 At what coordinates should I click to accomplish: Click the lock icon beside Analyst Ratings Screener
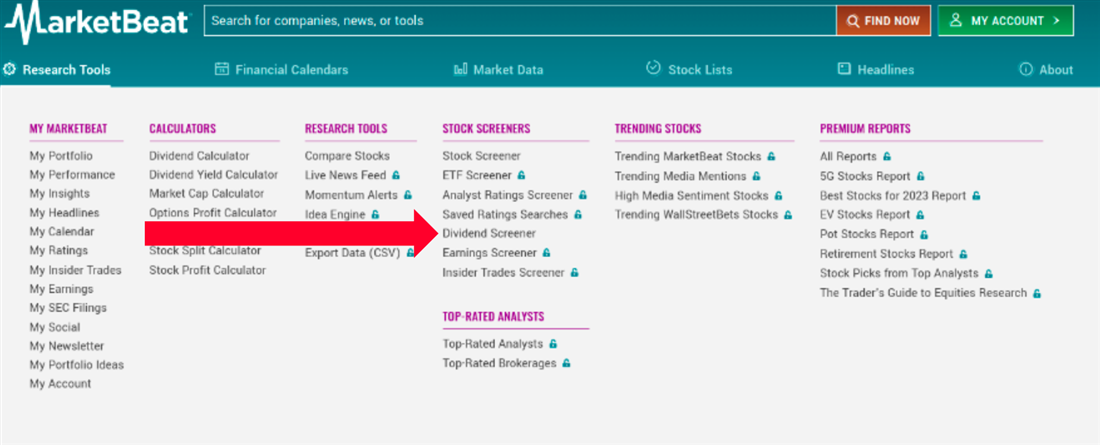(x=582, y=195)
